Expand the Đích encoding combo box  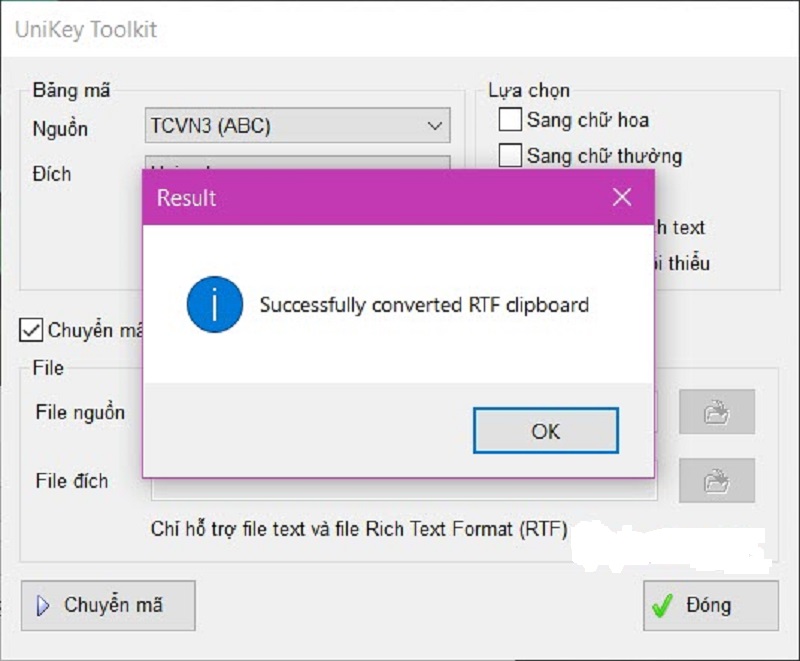tap(296, 162)
